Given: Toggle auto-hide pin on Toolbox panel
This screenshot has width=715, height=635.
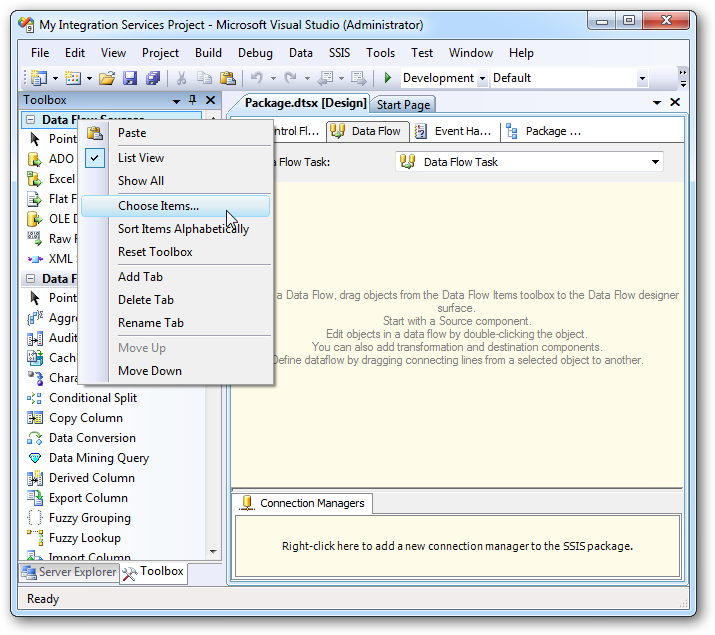Looking at the screenshot, I should point(192,100).
